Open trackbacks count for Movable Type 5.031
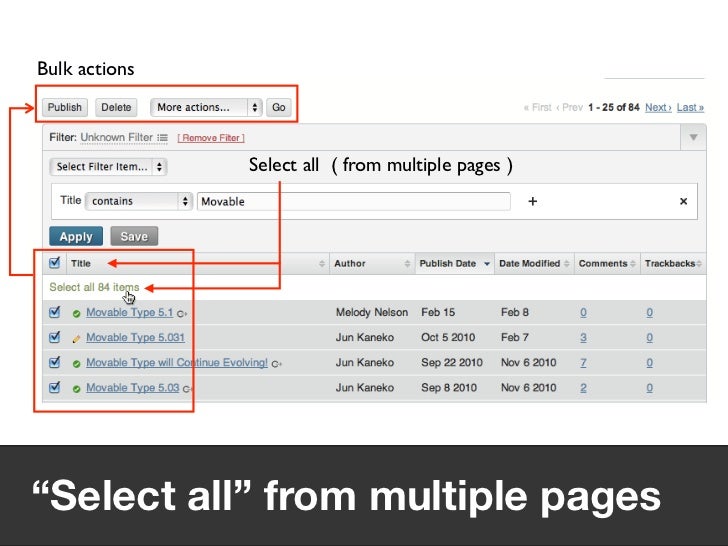This screenshot has height=546, width=728. point(650,338)
